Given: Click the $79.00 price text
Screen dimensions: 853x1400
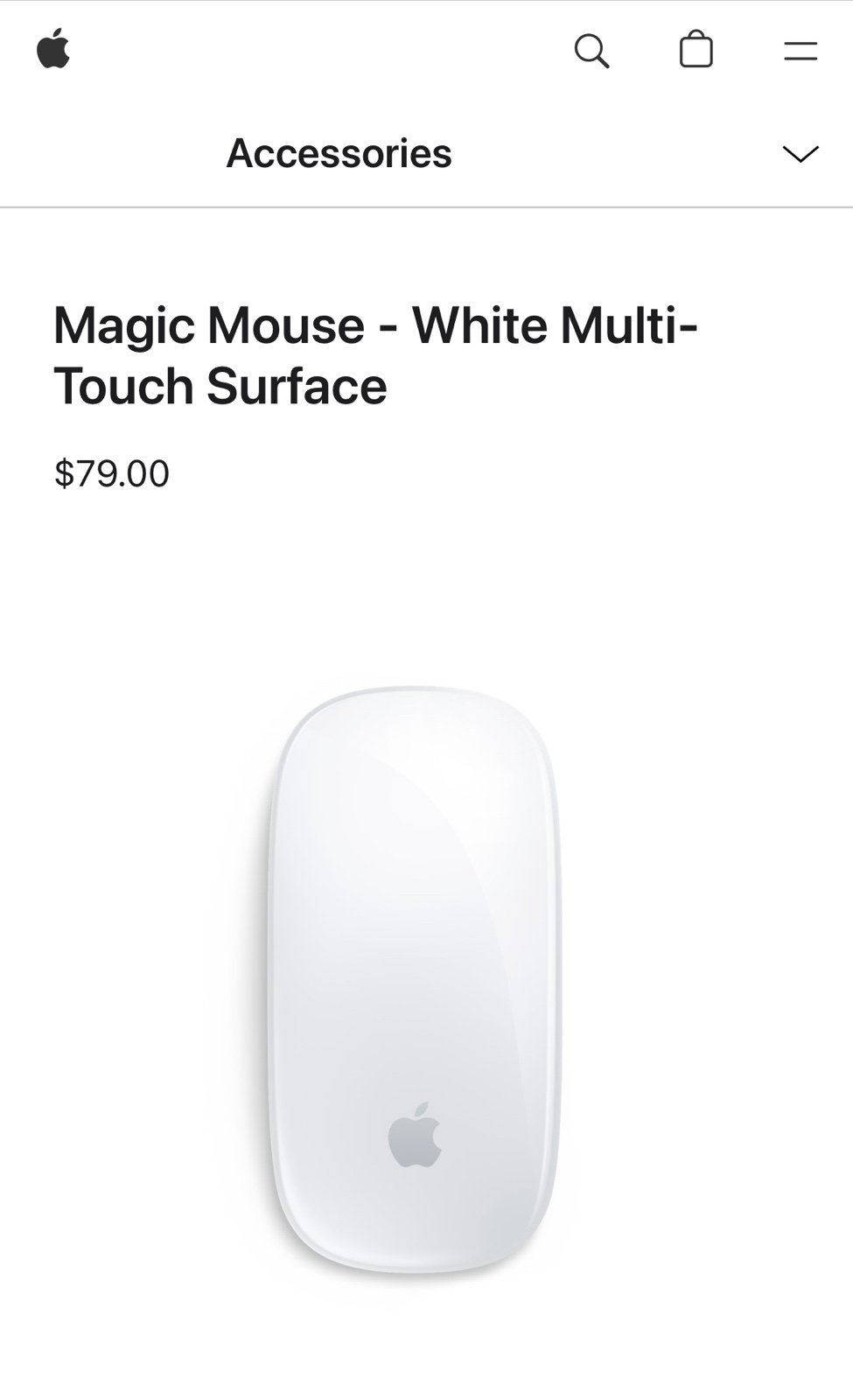Looking at the screenshot, I should click(x=112, y=473).
